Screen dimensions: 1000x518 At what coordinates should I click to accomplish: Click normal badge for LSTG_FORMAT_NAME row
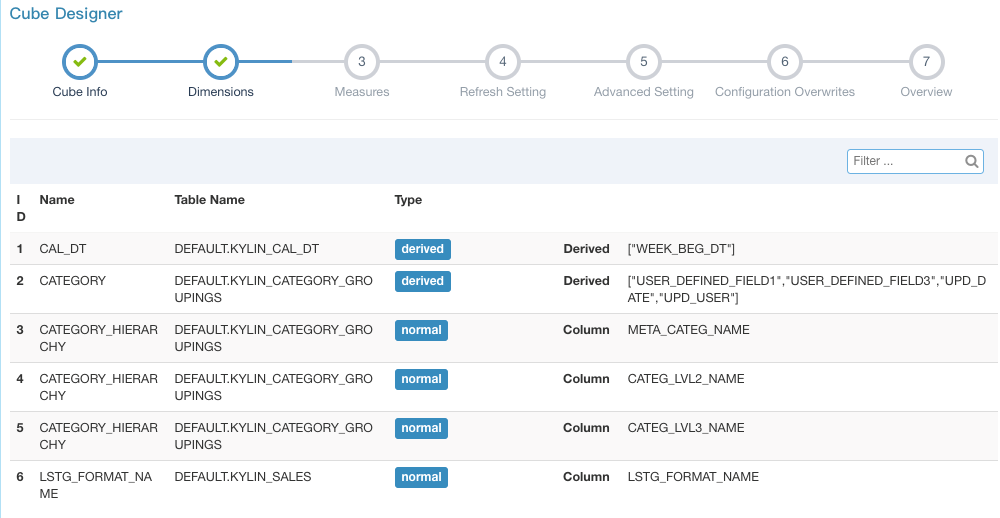[x=421, y=477]
